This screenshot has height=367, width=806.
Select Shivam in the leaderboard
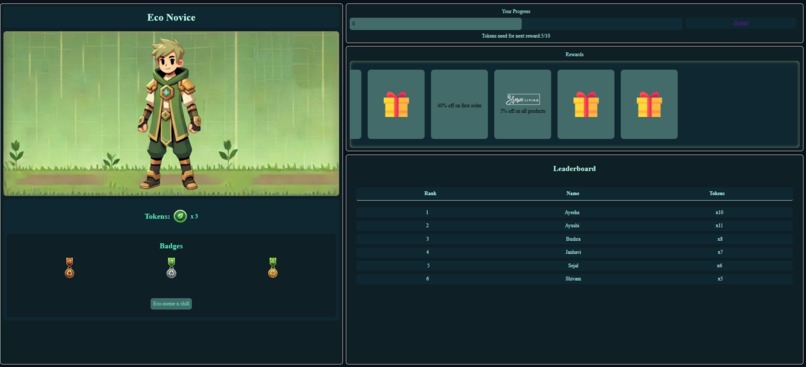point(573,279)
